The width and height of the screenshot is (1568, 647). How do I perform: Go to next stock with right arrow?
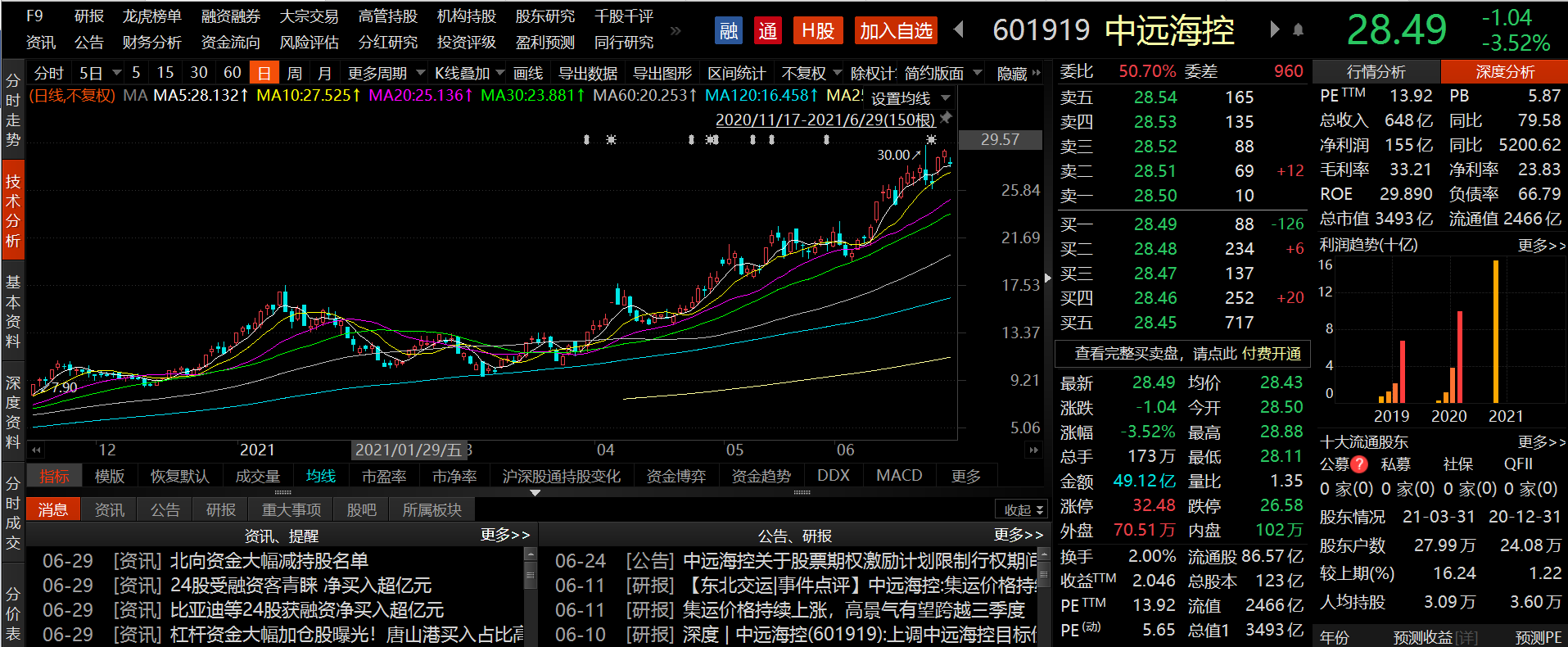[1274, 29]
